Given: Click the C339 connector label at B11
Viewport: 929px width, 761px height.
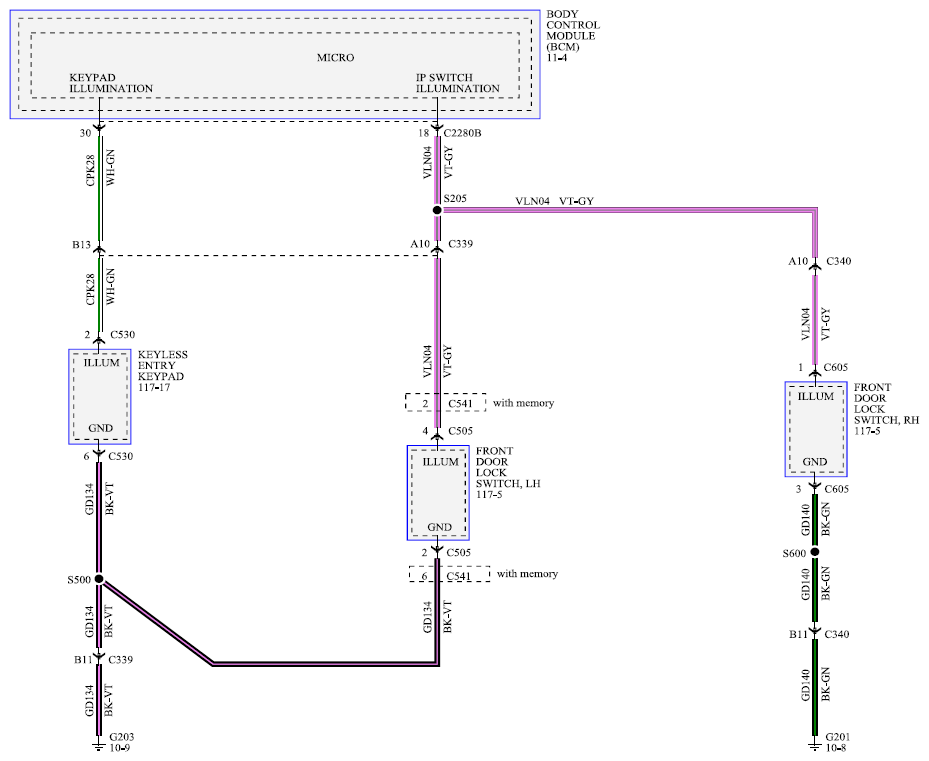Looking at the screenshot, I should (120, 660).
